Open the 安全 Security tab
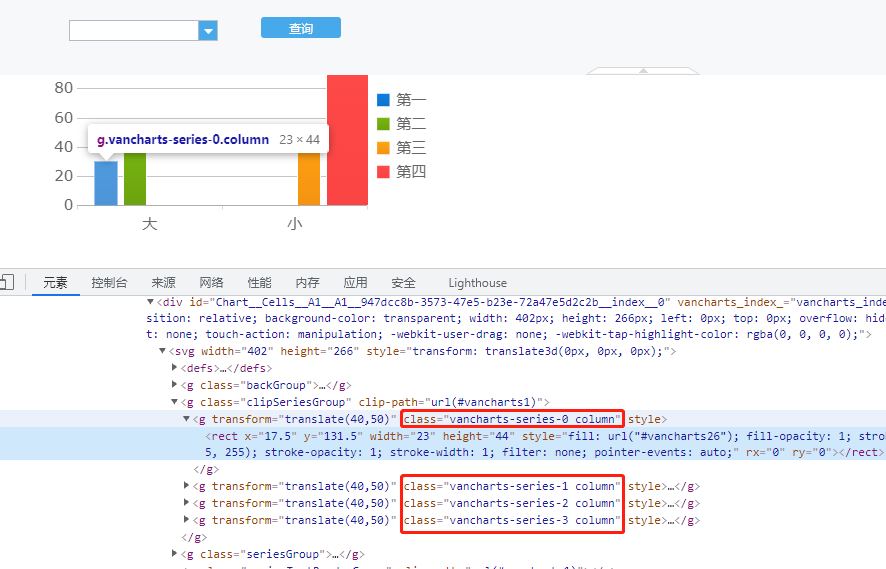The height and width of the screenshot is (569, 886). coord(403,283)
